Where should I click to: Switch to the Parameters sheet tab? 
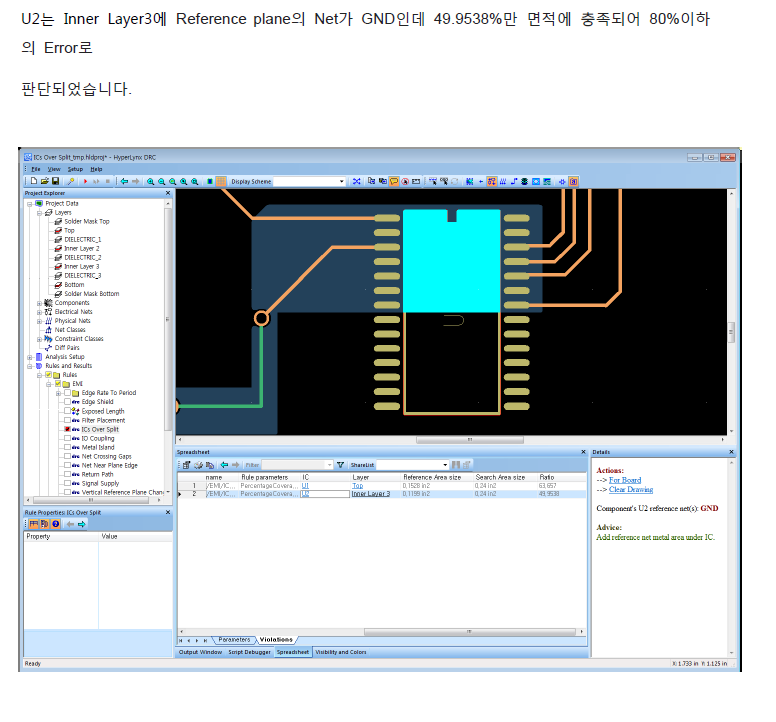pos(233,639)
